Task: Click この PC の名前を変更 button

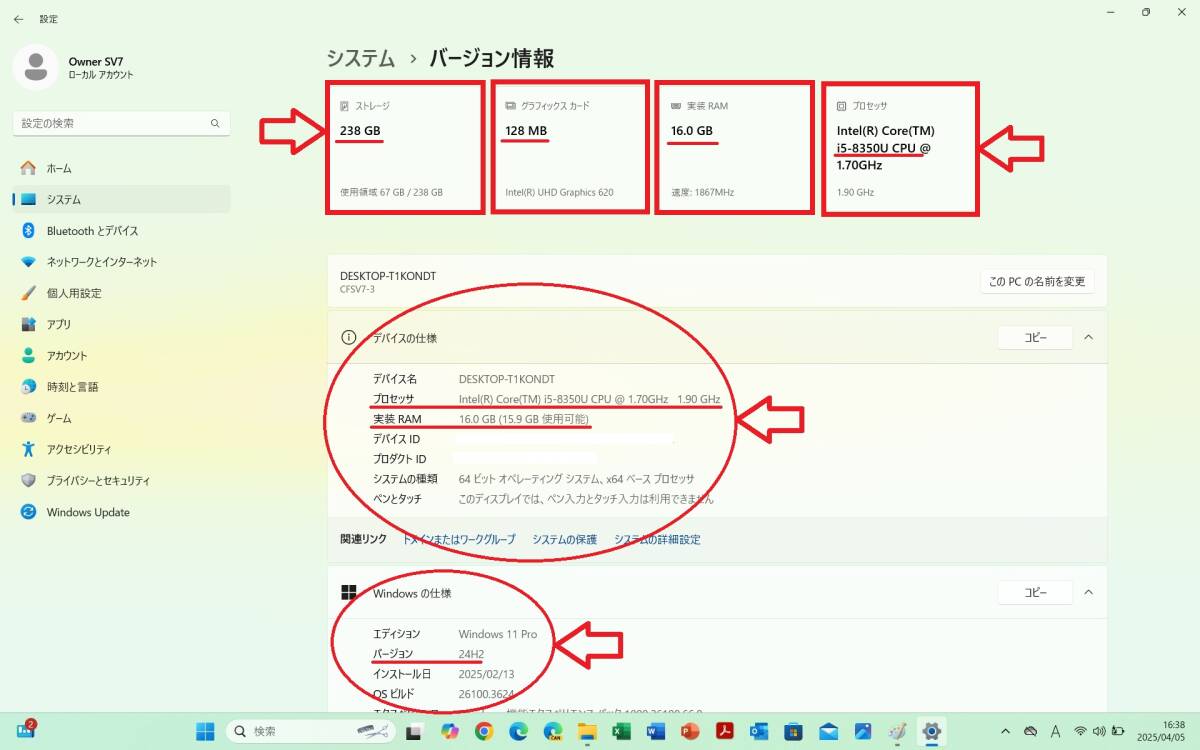Action: coord(1037,281)
